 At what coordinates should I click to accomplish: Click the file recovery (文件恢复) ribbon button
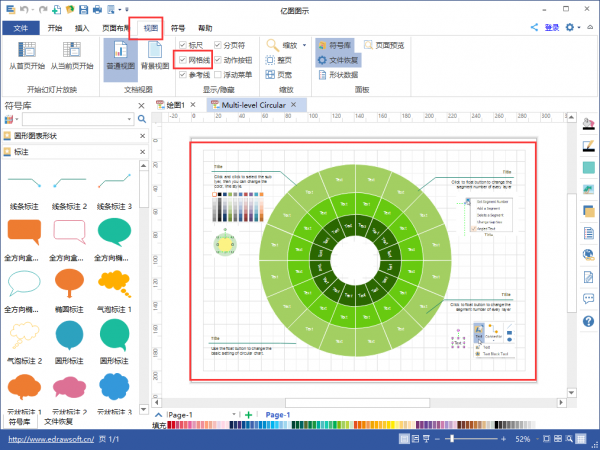337,60
